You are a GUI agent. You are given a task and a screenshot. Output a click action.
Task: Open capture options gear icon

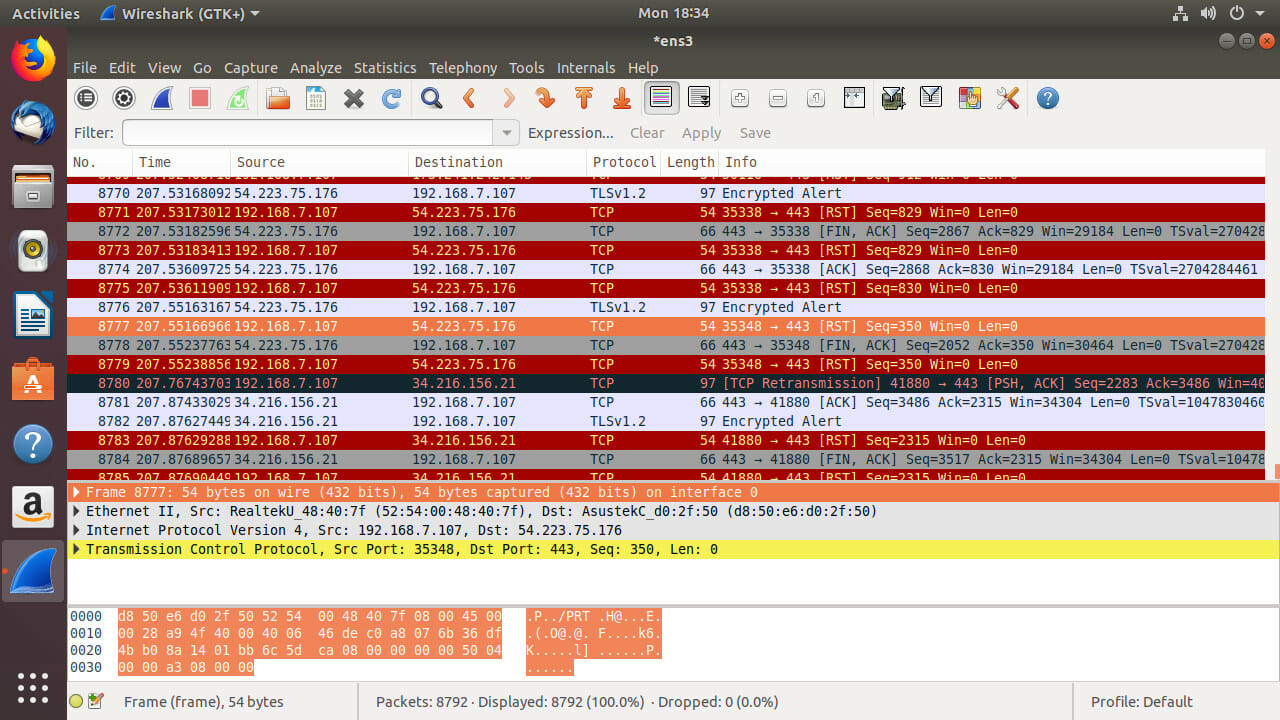point(124,98)
